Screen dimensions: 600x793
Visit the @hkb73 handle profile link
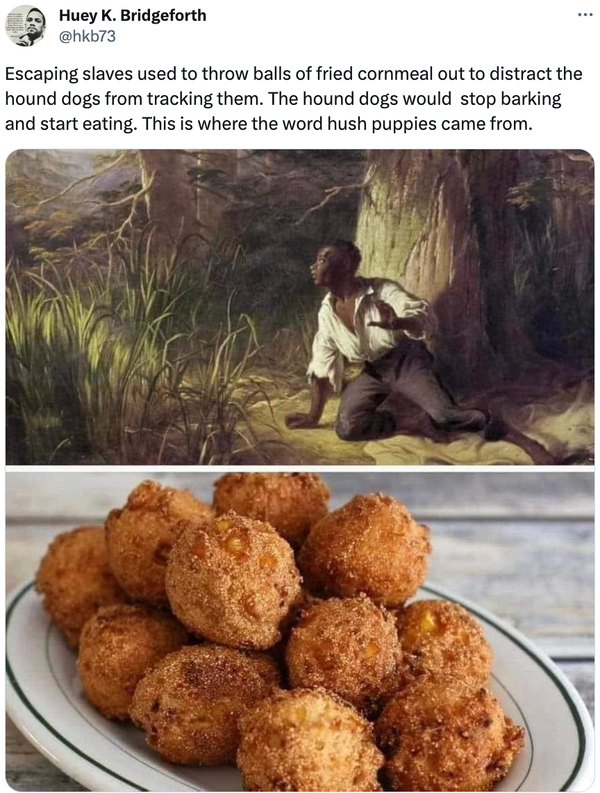point(87,36)
